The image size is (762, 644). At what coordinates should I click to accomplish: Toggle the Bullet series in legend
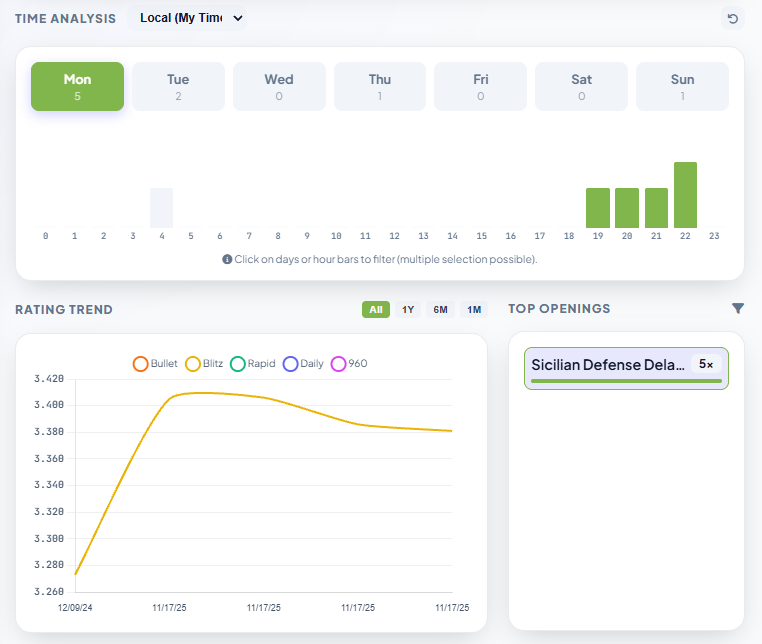(155, 363)
